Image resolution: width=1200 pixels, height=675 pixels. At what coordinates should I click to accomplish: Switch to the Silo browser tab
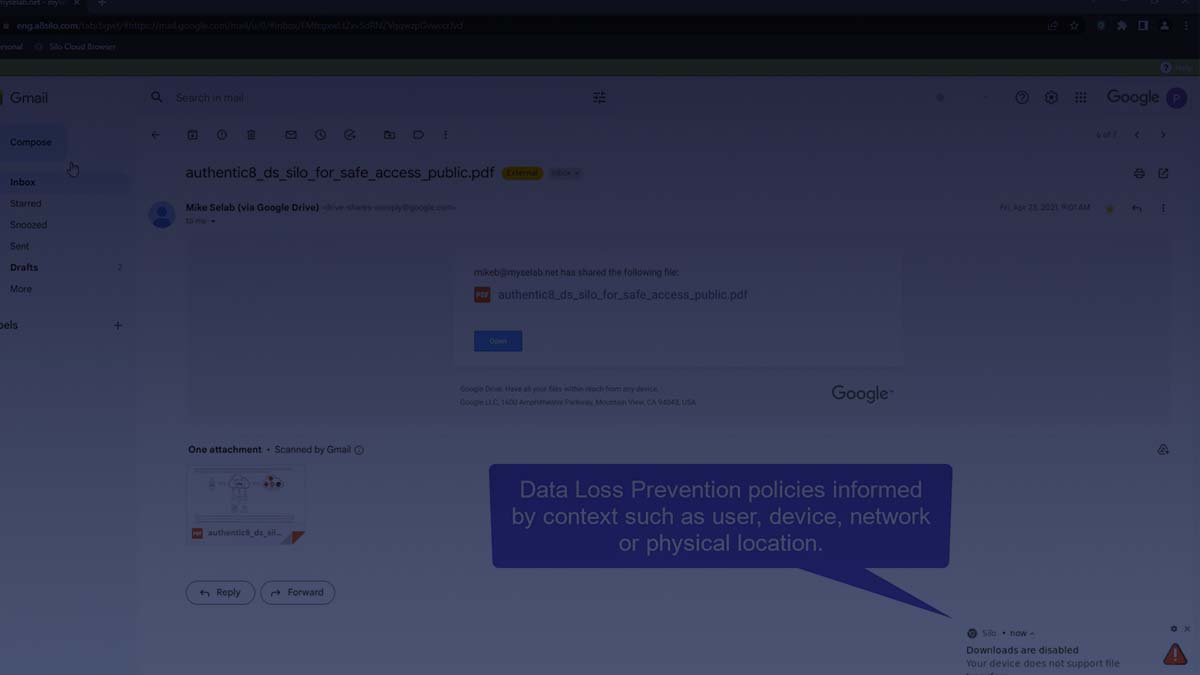tap(40, 4)
